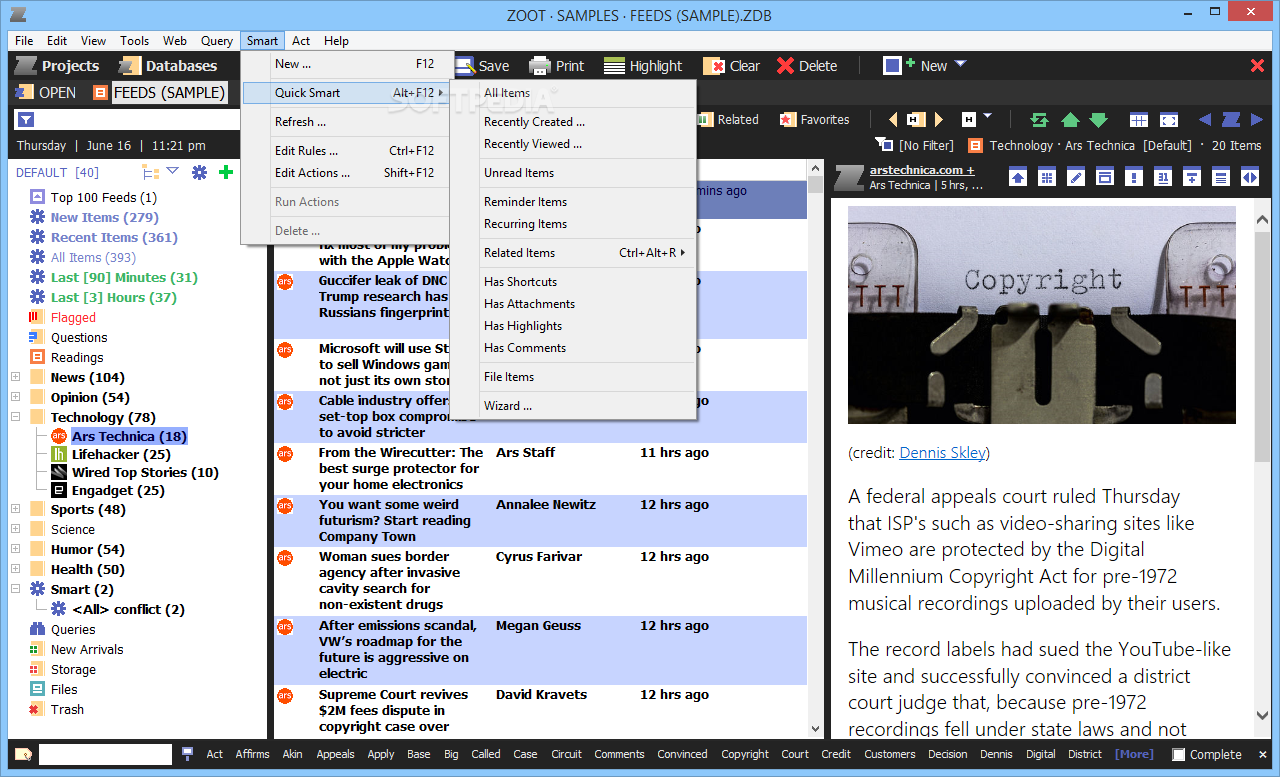Click the Clear toolbar button
This screenshot has height=777, width=1280.
coord(731,66)
